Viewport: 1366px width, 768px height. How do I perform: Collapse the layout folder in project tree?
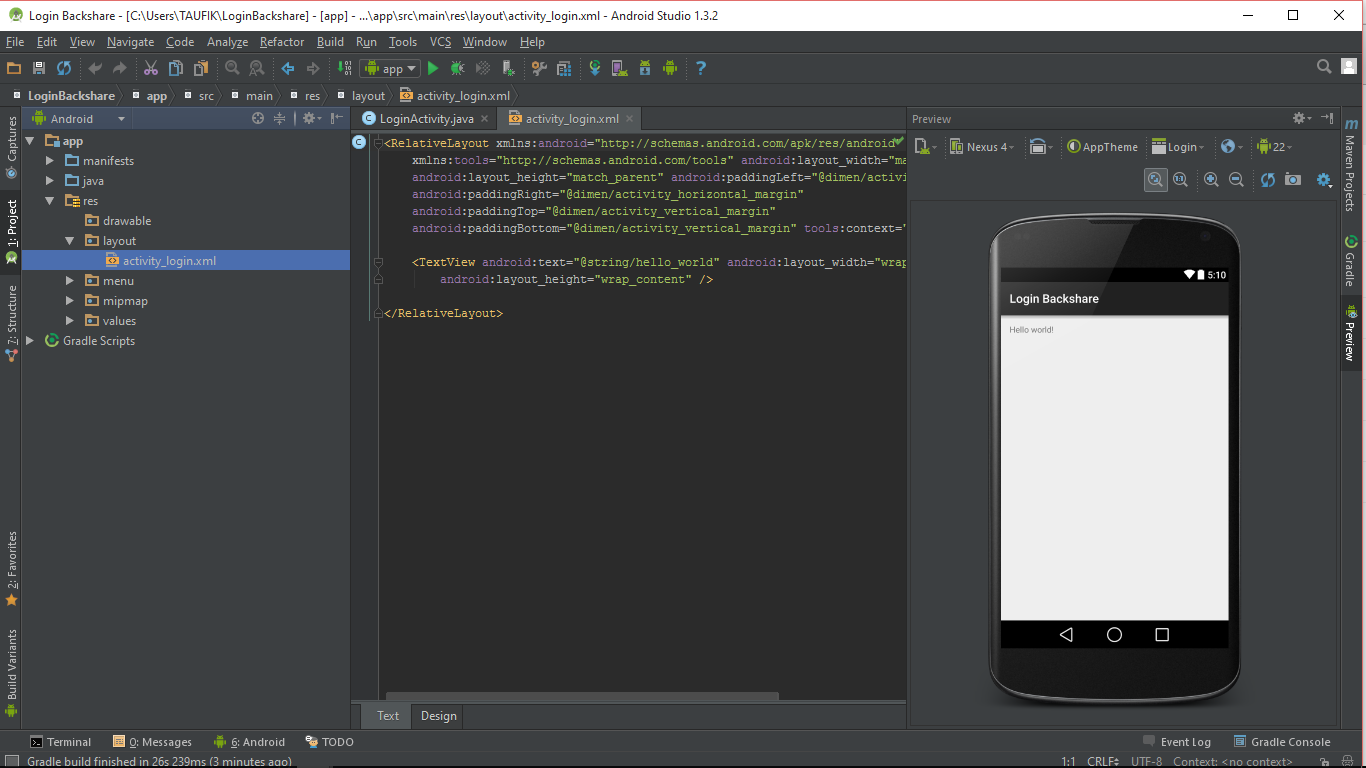70,240
